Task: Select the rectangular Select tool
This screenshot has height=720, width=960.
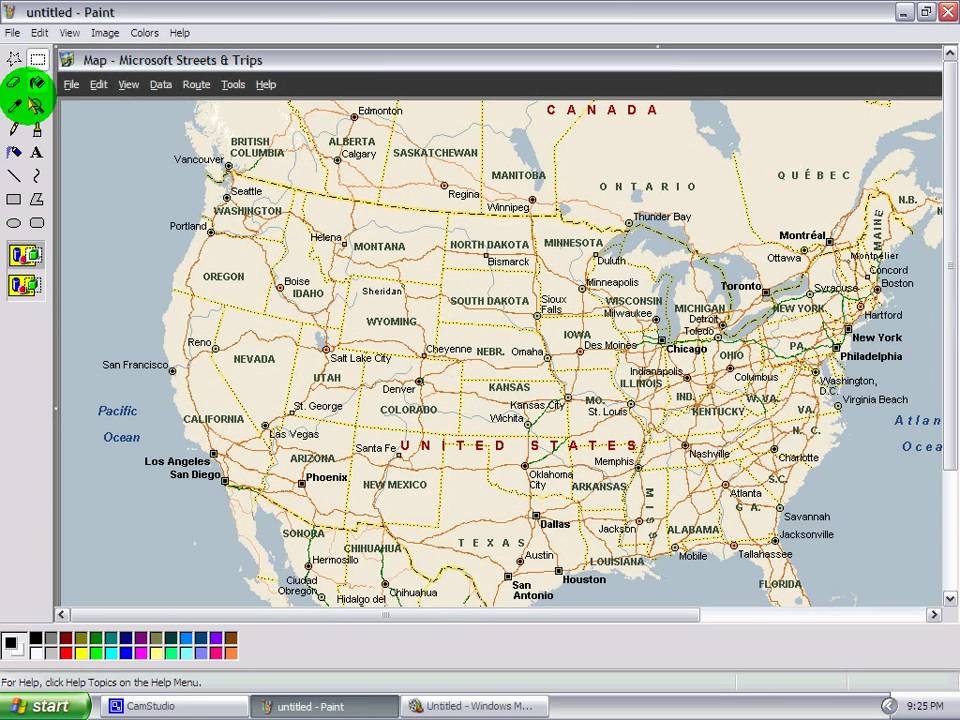Action: coord(37,59)
